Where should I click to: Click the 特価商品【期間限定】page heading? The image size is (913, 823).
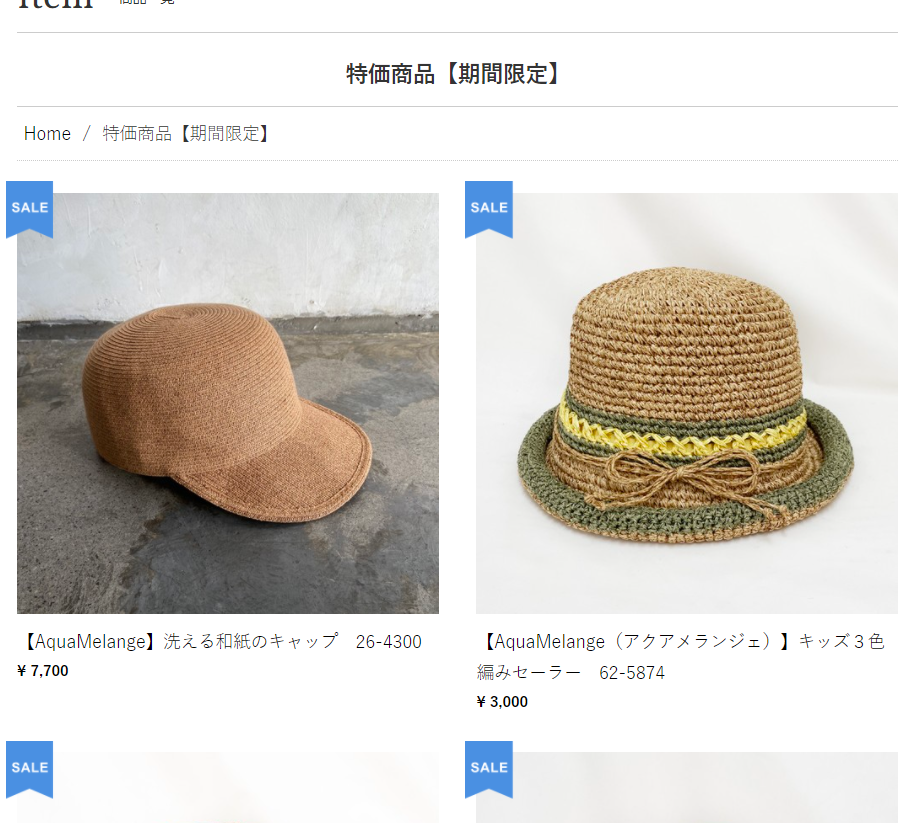click(456, 72)
